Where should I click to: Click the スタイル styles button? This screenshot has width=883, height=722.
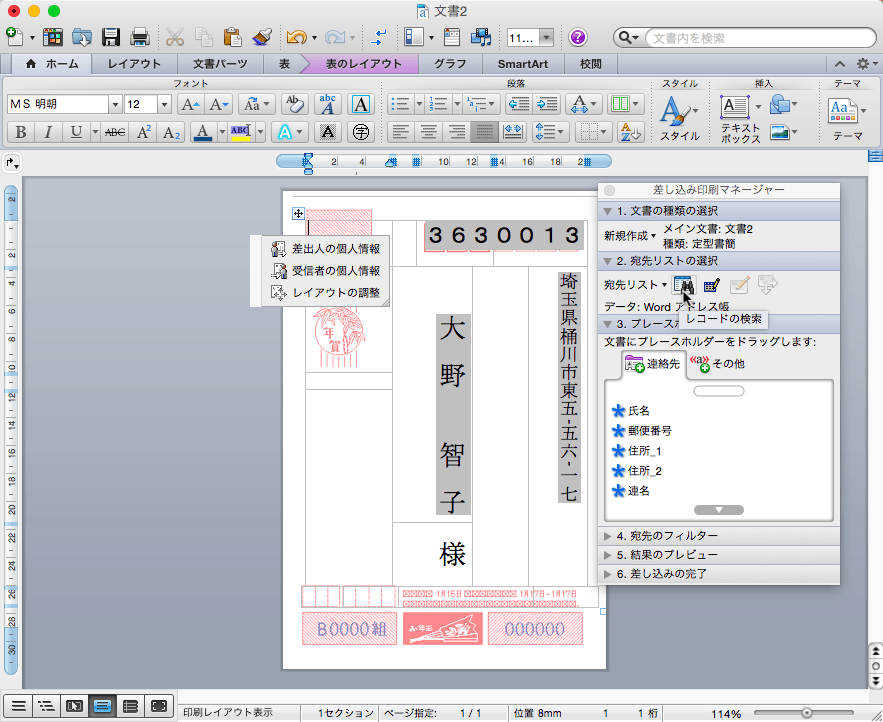680,118
